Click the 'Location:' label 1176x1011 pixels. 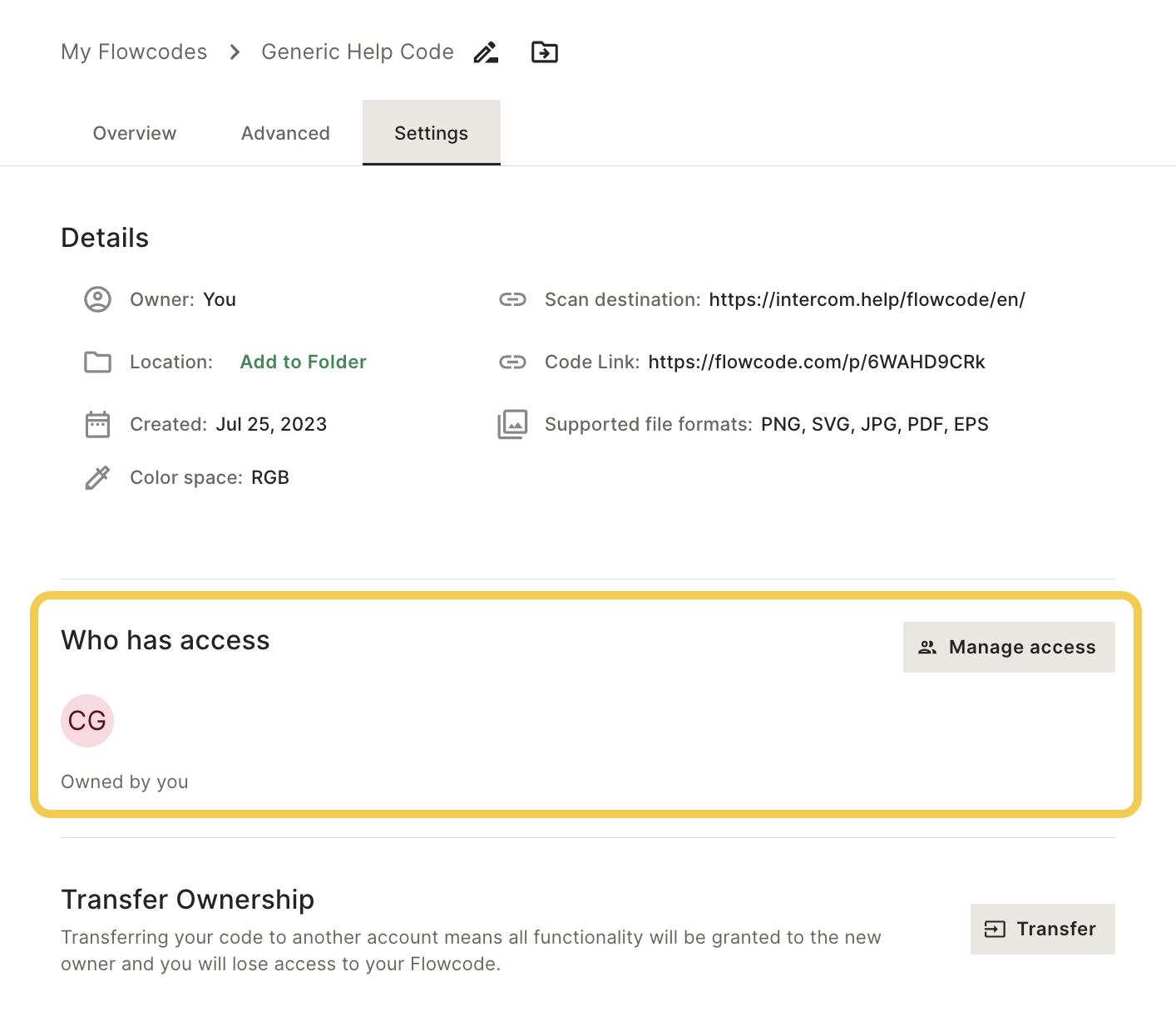[171, 362]
